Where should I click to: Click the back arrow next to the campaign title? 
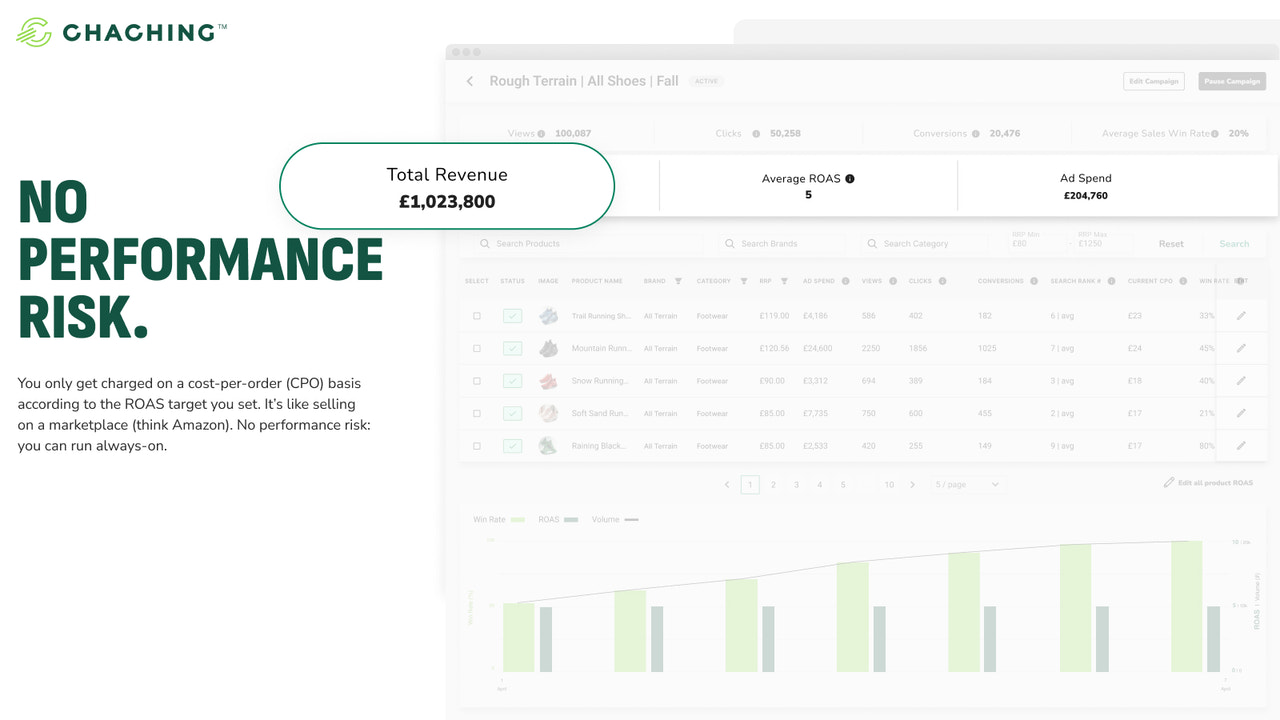tap(470, 81)
